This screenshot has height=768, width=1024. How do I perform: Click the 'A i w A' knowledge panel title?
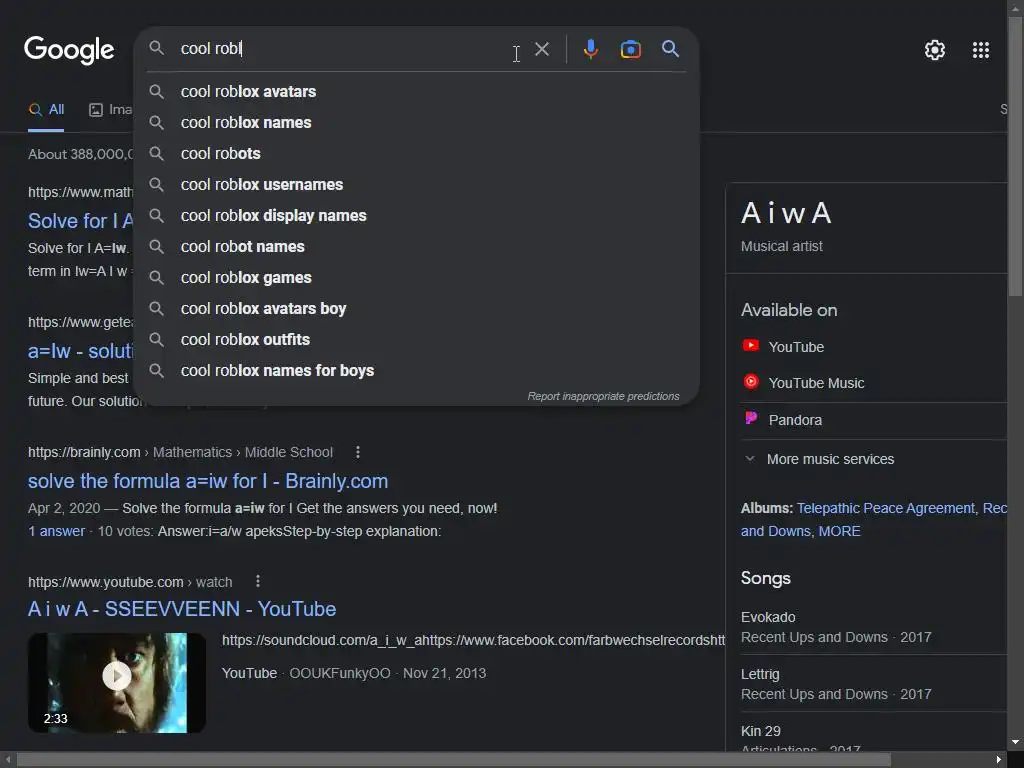pyautogui.click(x=786, y=213)
